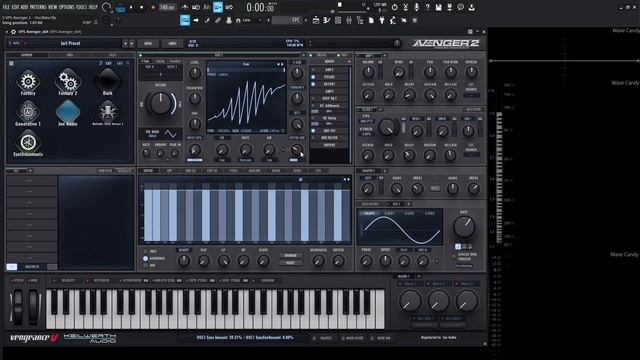Image resolution: width=640 pixels, height=360 pixels.
Task: Select next waveform with the Saw right arrow
Action: tap(282, 64)
